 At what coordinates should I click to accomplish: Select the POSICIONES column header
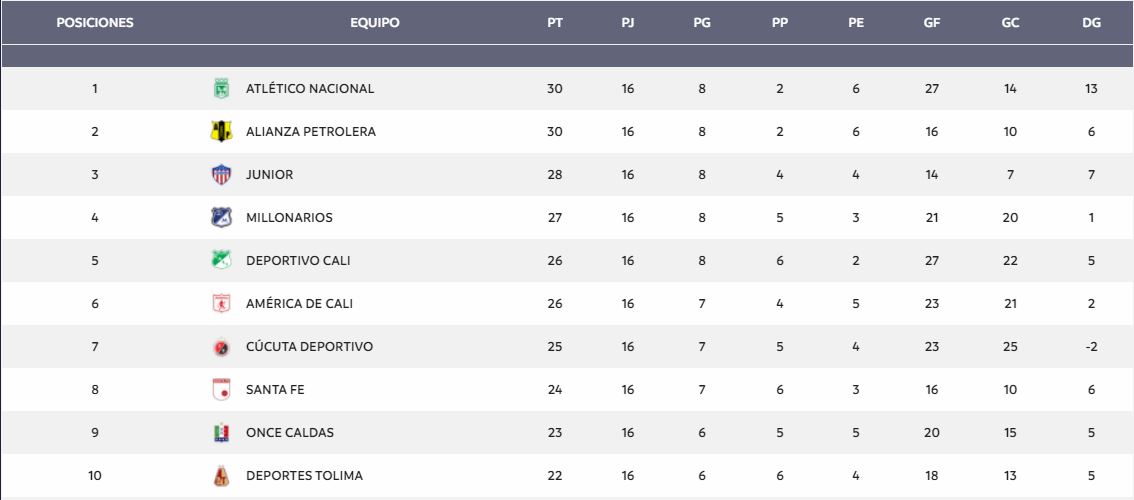(95, 22)
